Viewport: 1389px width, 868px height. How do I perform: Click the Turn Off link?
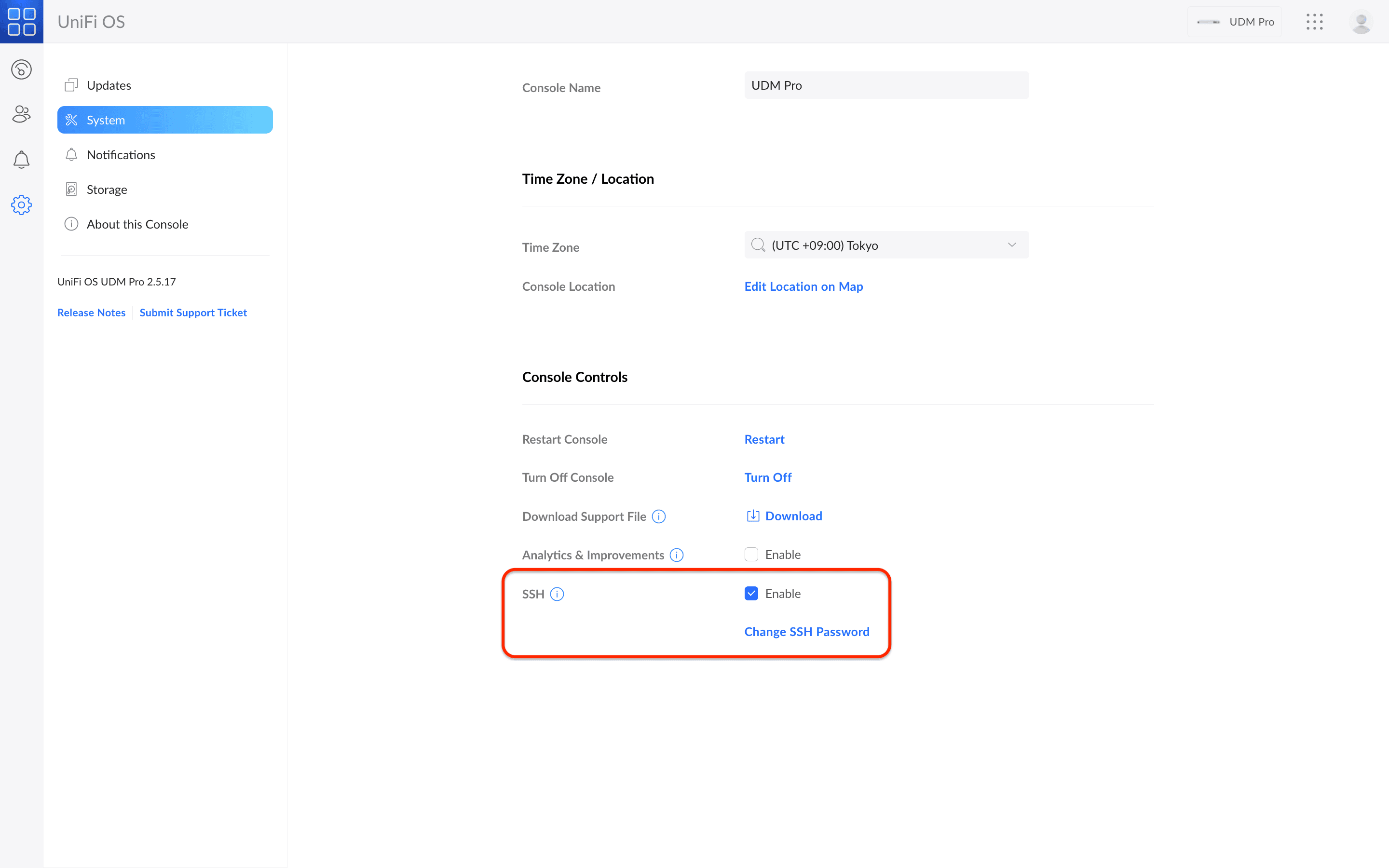768,477
